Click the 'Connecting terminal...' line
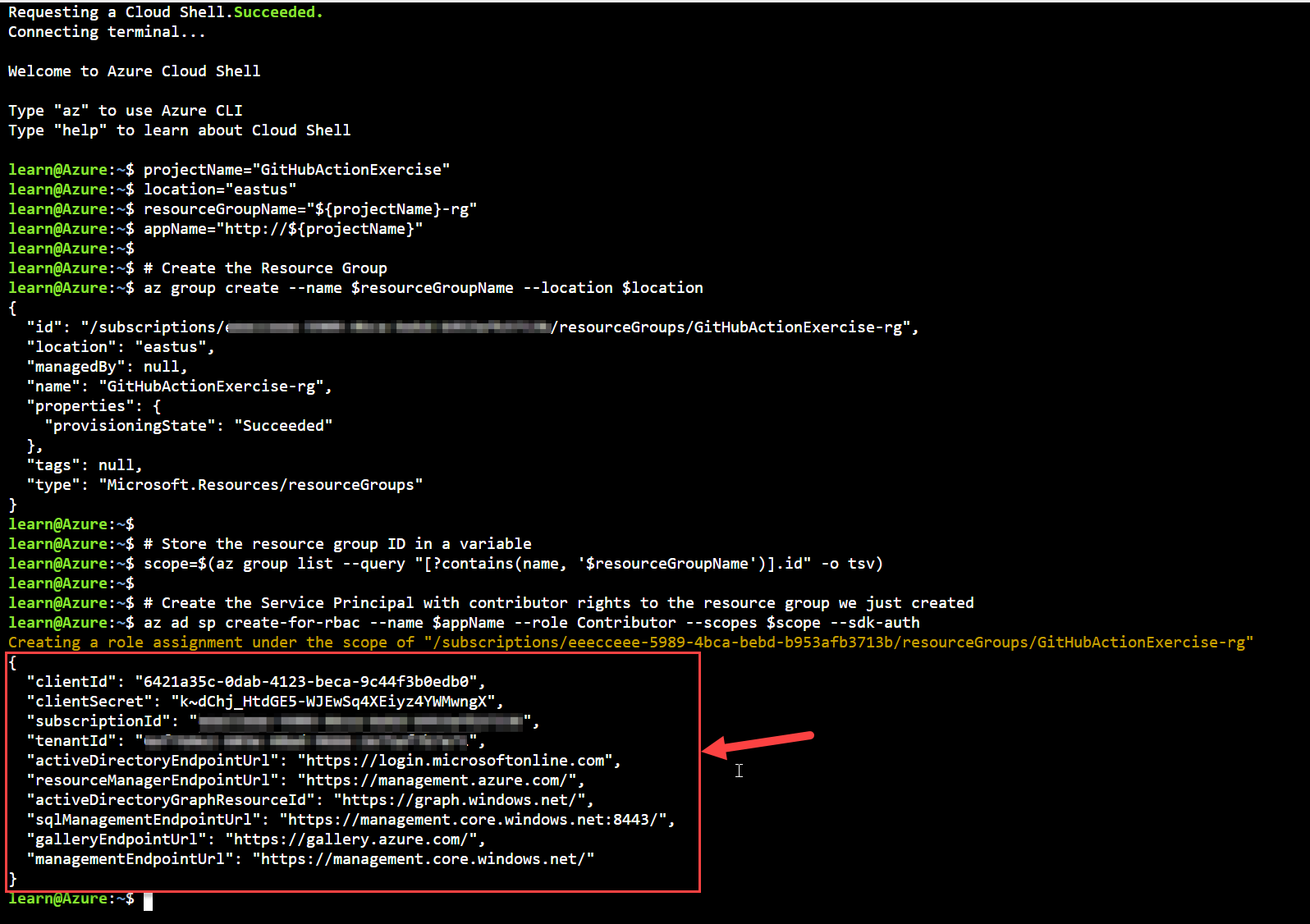 click(107, 32)
